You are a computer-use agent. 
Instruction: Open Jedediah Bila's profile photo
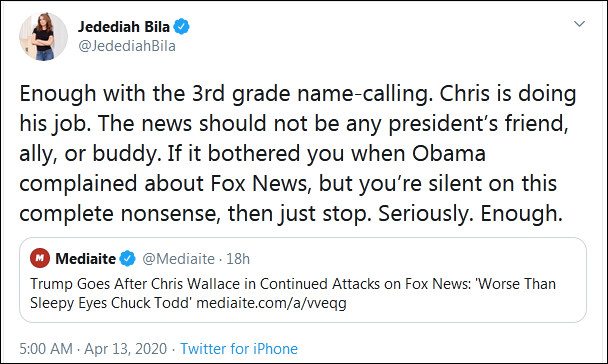43,36
